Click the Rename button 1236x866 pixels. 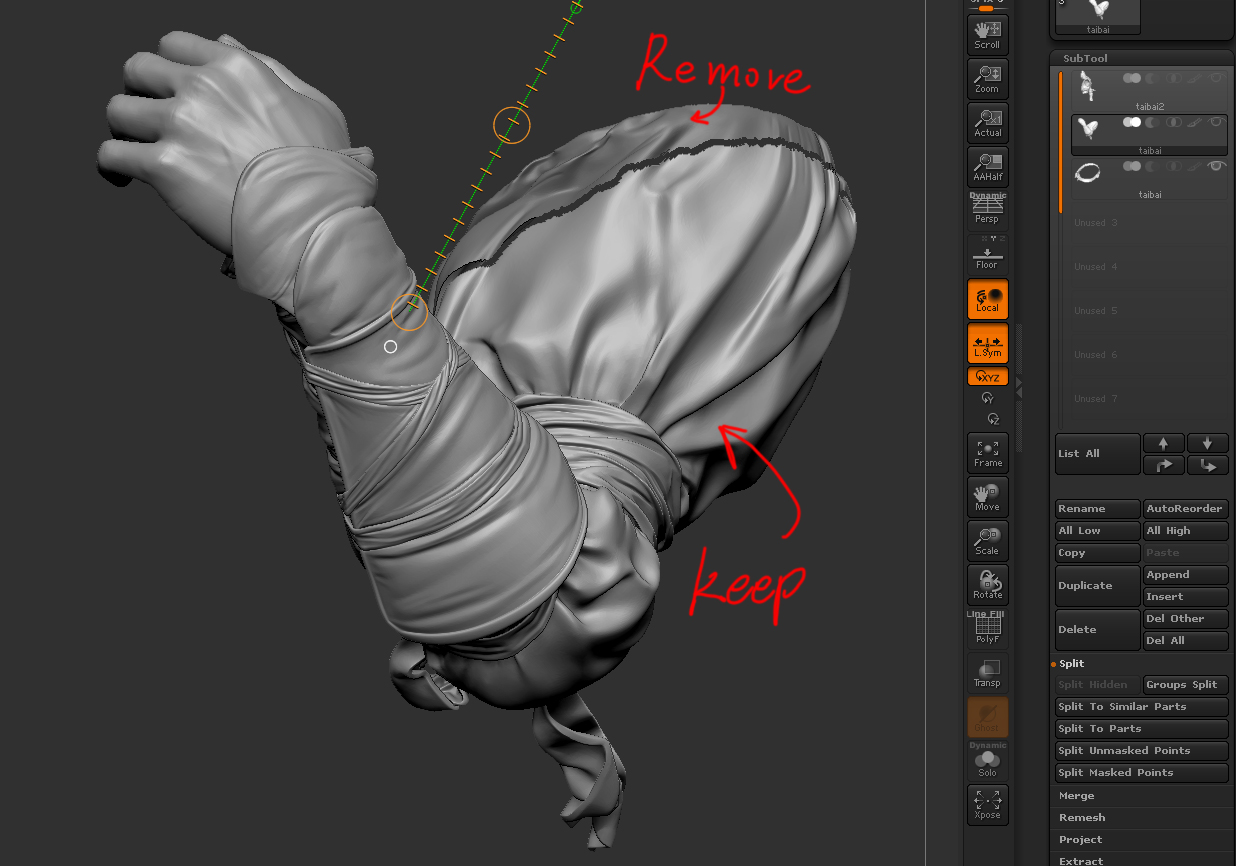(x=1098, y=509)
